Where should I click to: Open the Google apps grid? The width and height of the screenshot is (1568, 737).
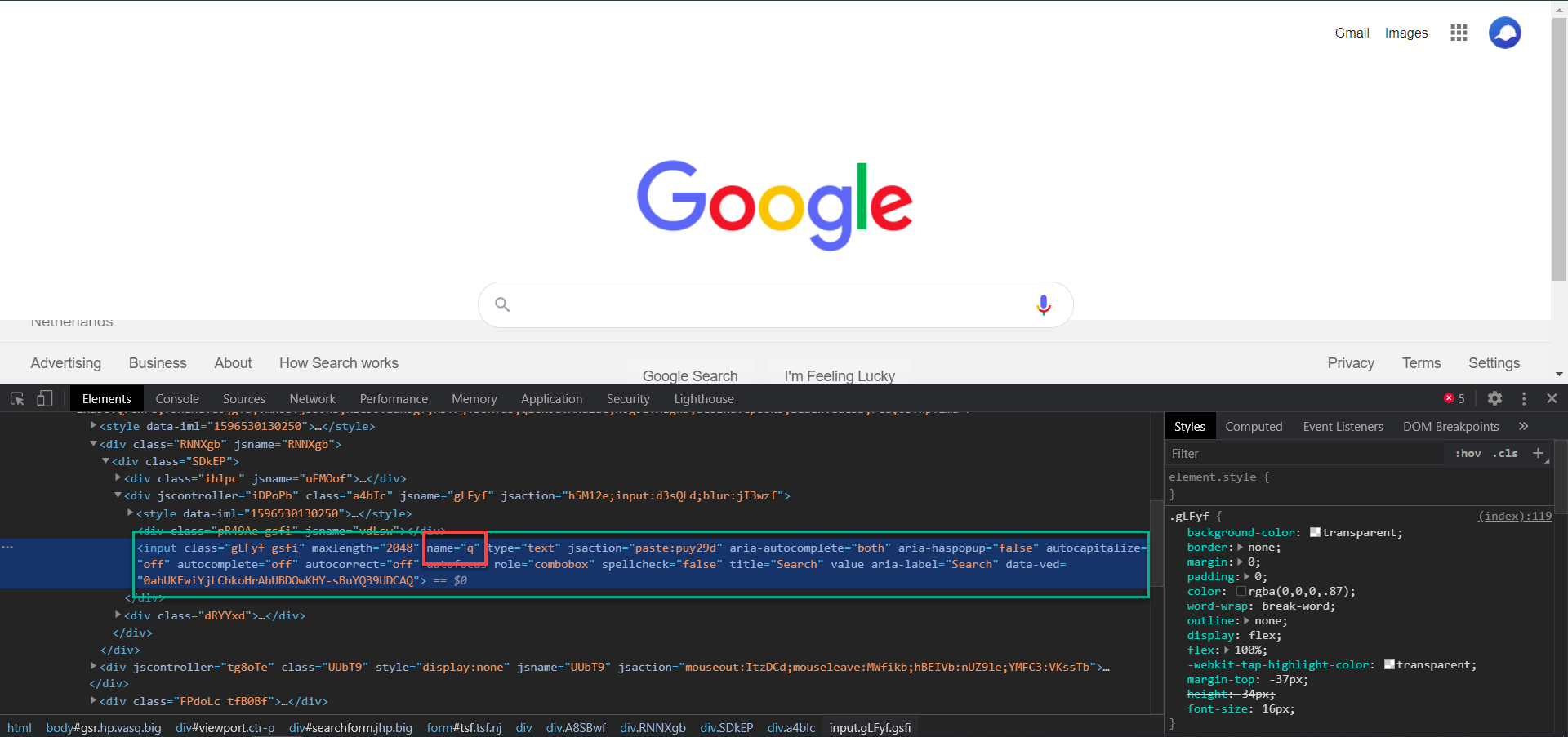coord(1459,33)
